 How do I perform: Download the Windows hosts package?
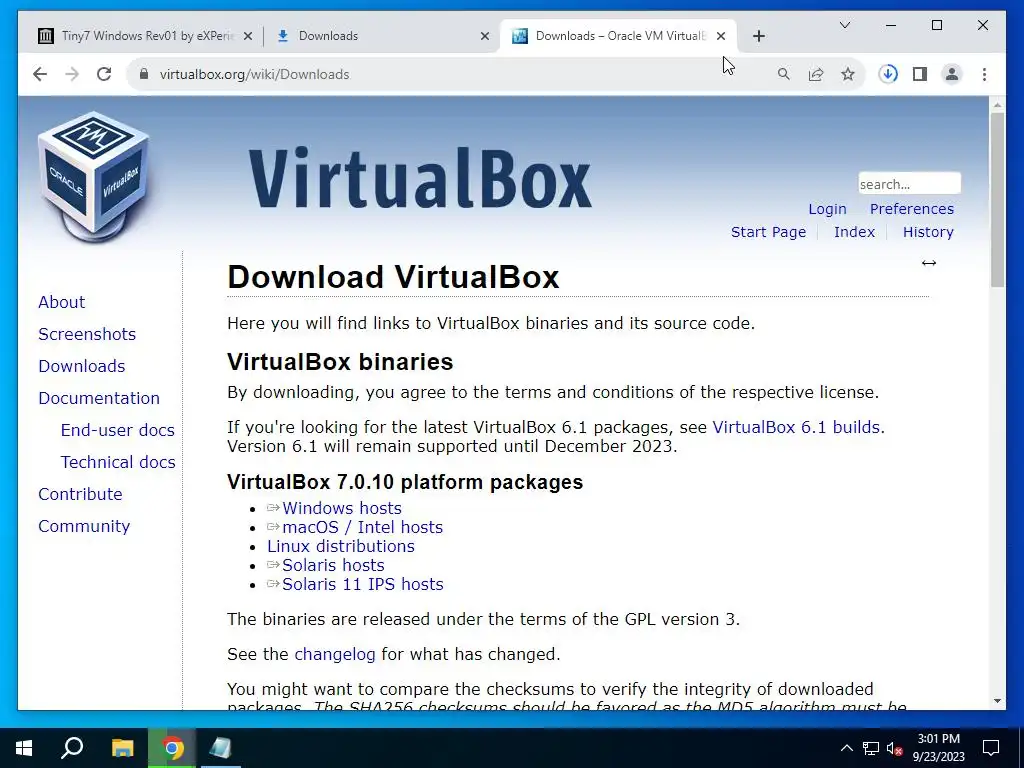point(342,508)
